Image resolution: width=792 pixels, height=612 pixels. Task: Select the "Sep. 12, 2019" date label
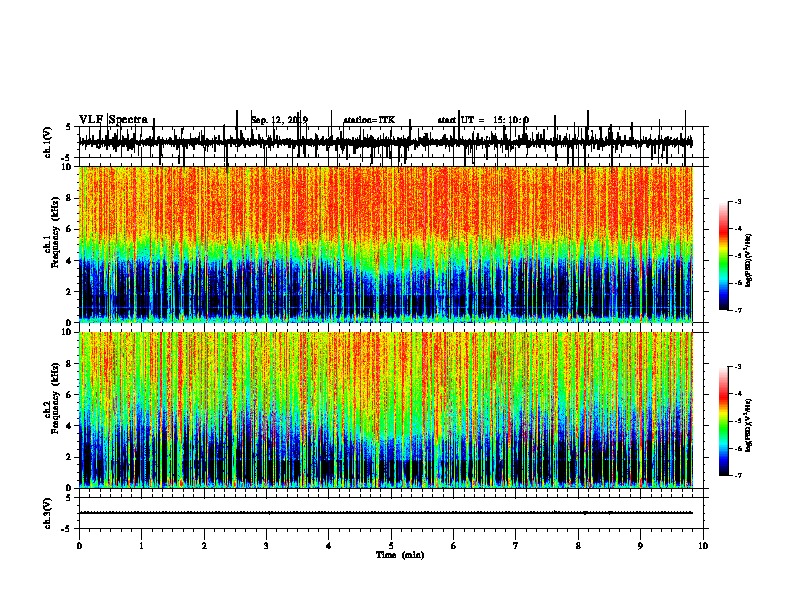(279, 120)
